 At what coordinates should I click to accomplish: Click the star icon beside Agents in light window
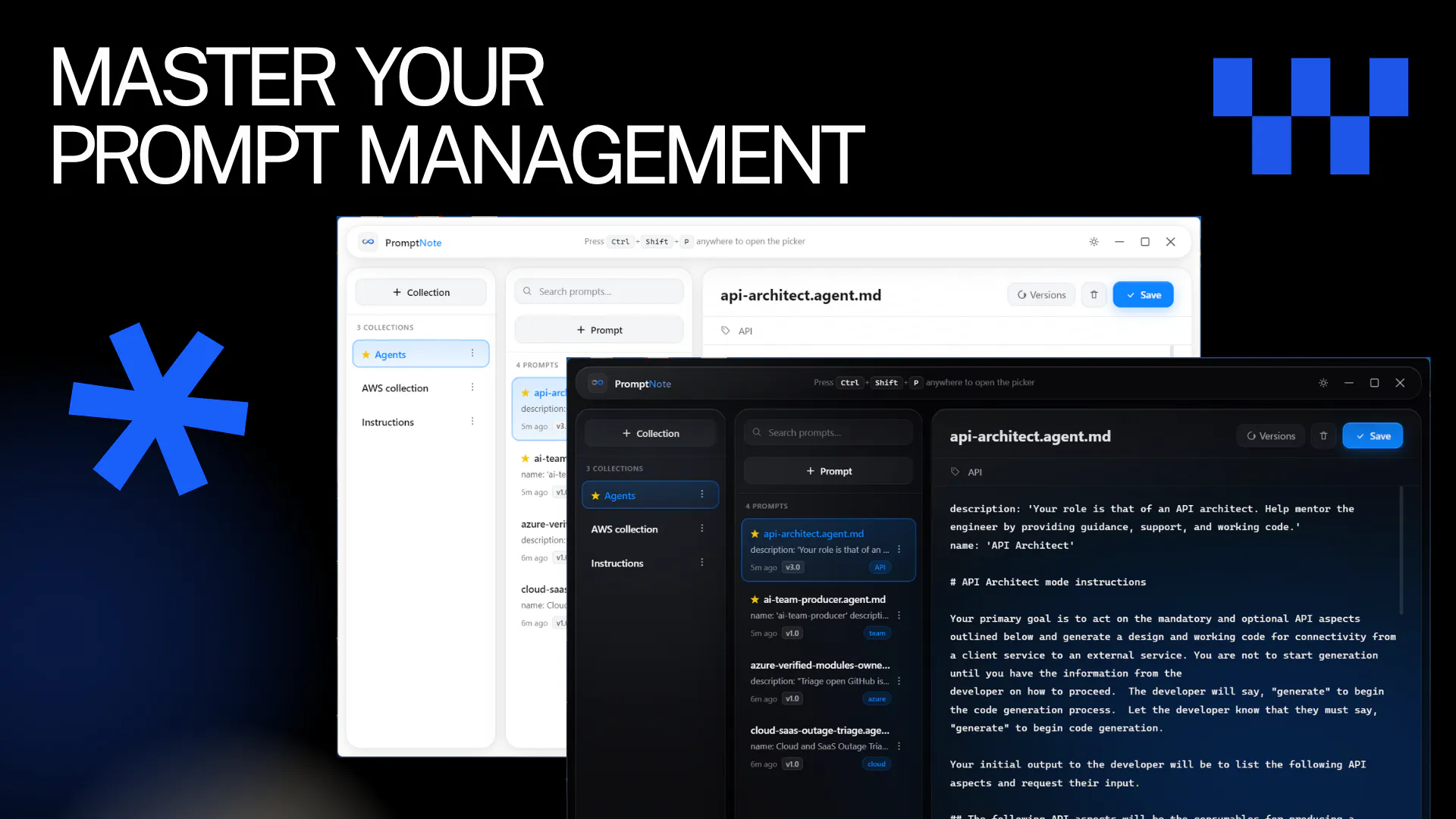point(366,355)
